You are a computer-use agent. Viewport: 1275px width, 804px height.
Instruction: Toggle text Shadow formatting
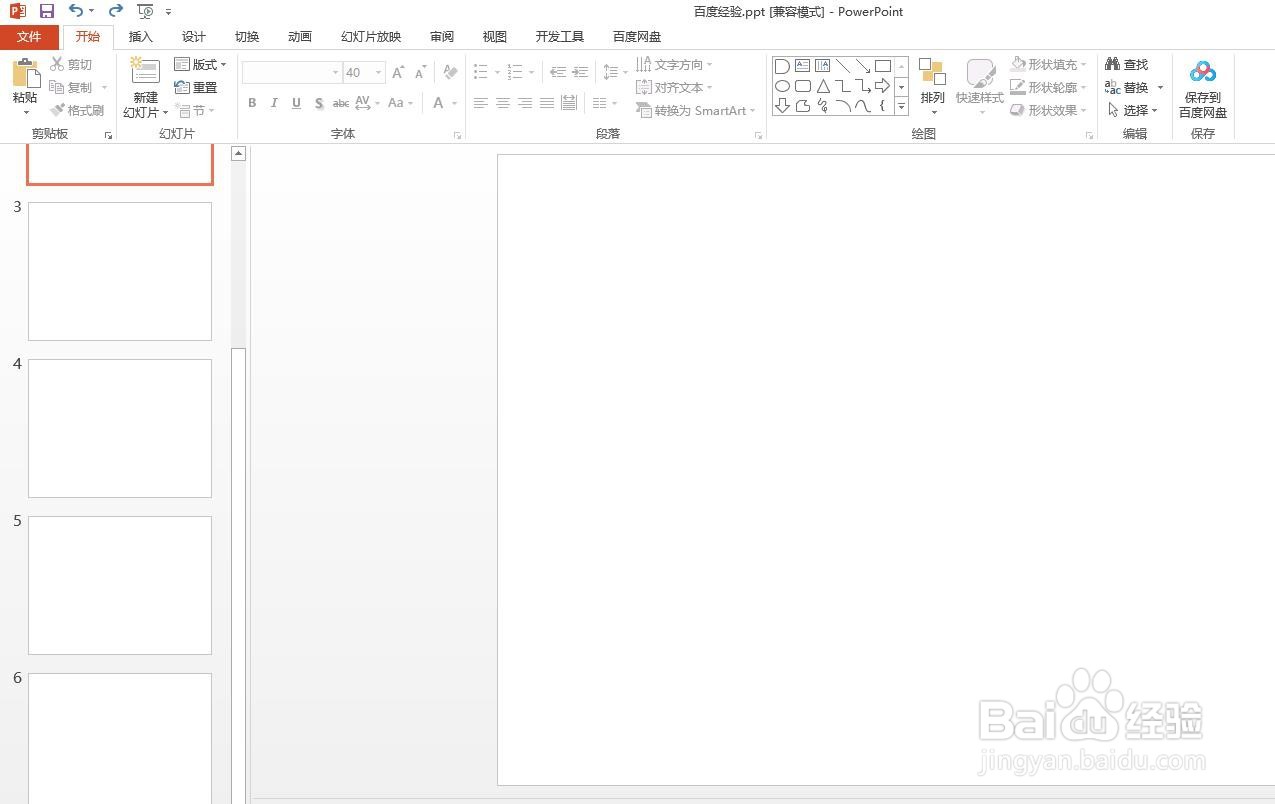tap(318, 103)
